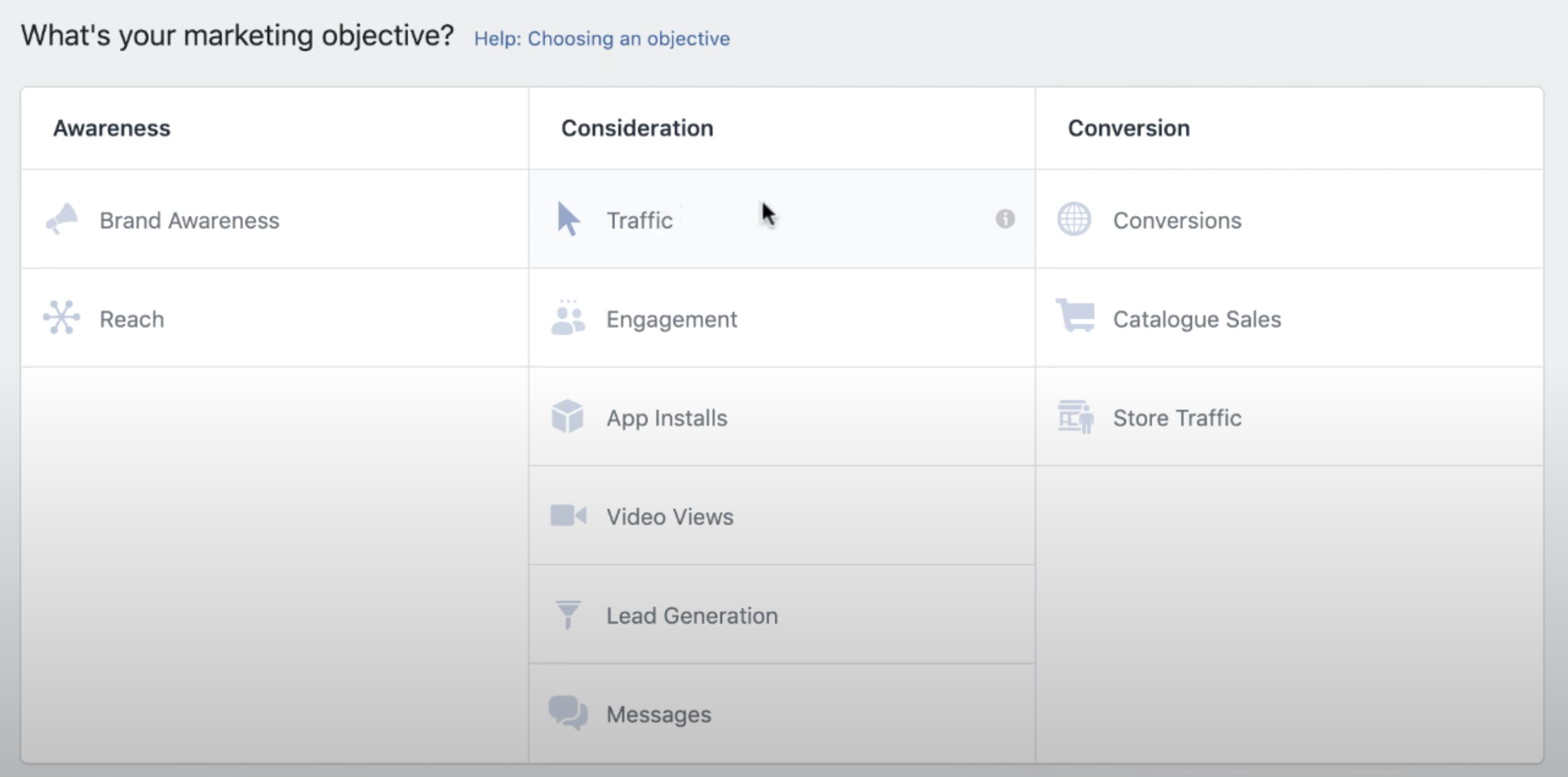Choose the Catalogue Sales objective
The image size is (1568, 777).
[x=1289, y=318]
